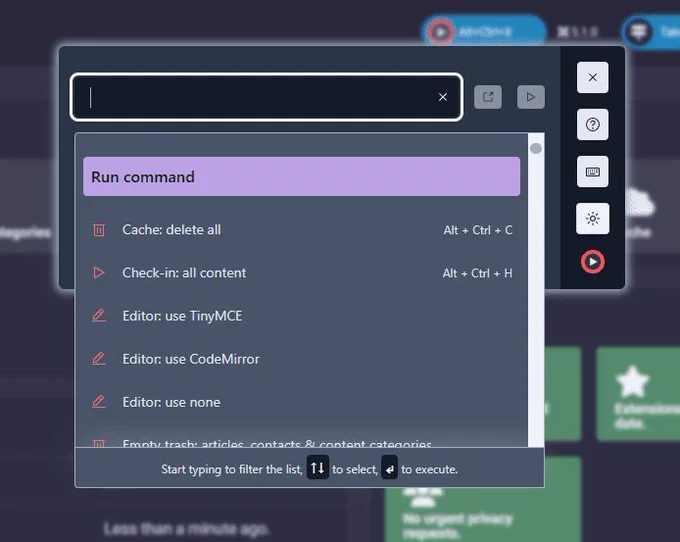Open the keyboard shortcuts button

(x=592, y=172)
